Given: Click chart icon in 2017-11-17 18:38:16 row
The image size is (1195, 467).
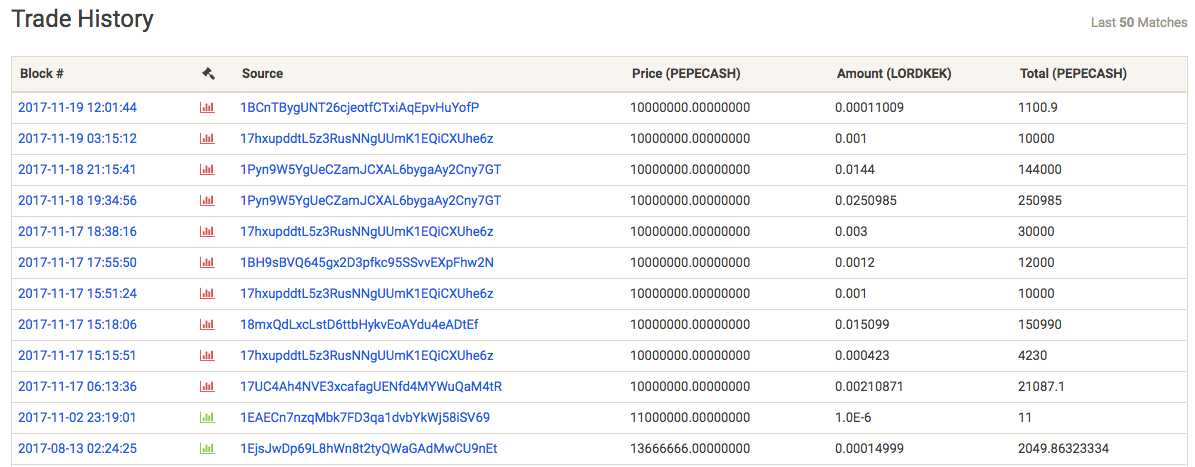Looking at the screenshot, I should click(207, 232).
